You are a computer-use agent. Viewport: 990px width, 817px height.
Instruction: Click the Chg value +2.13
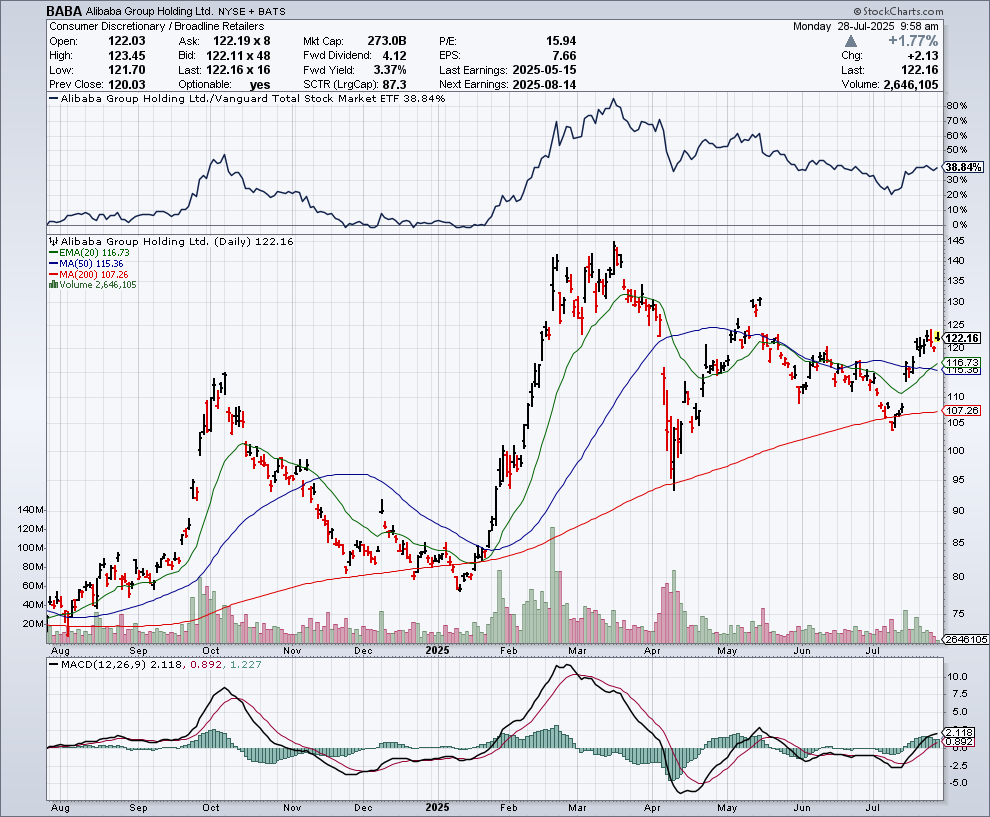click(x=922, y=56)
